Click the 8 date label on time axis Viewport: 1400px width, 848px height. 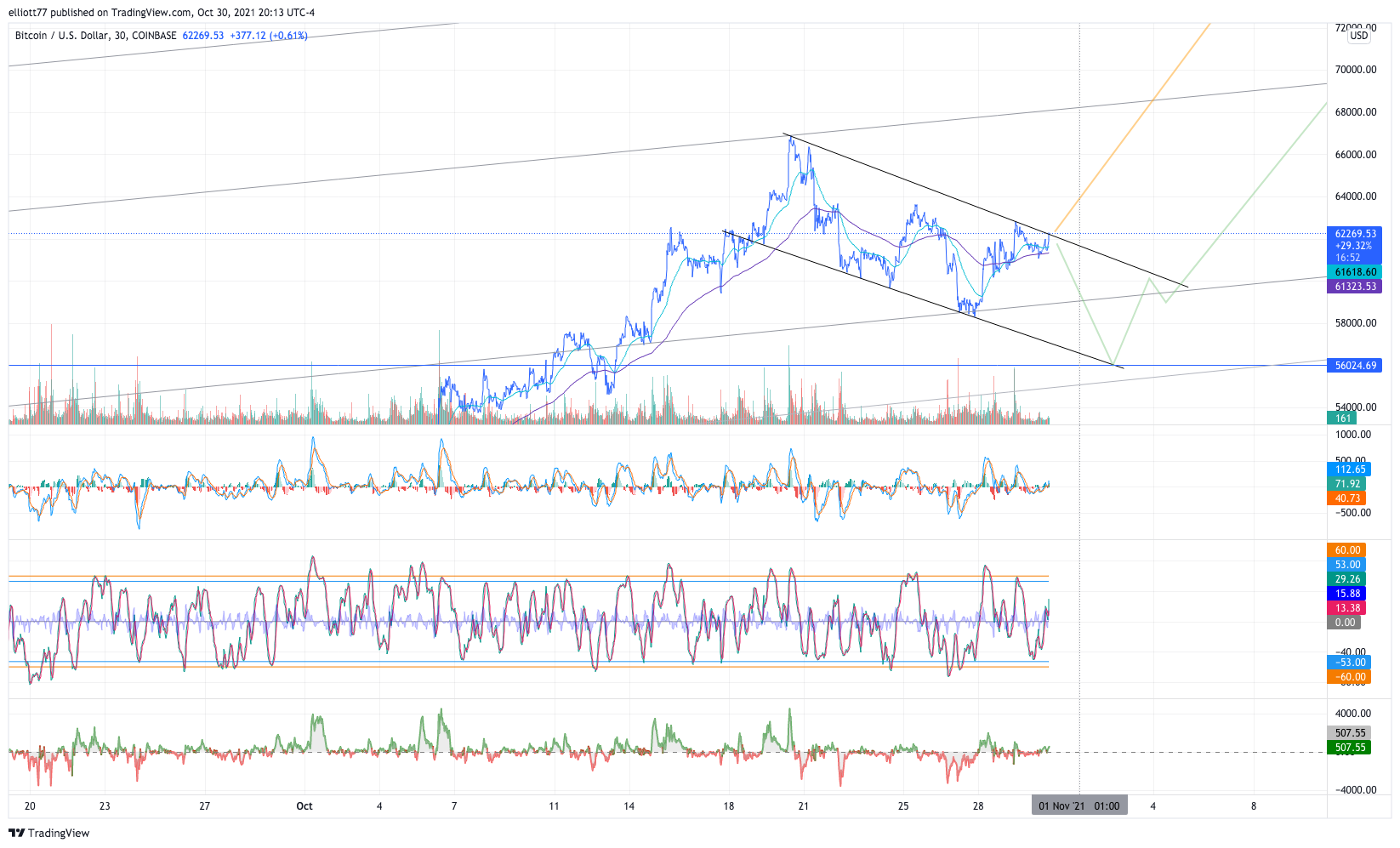coord(1253,806)
